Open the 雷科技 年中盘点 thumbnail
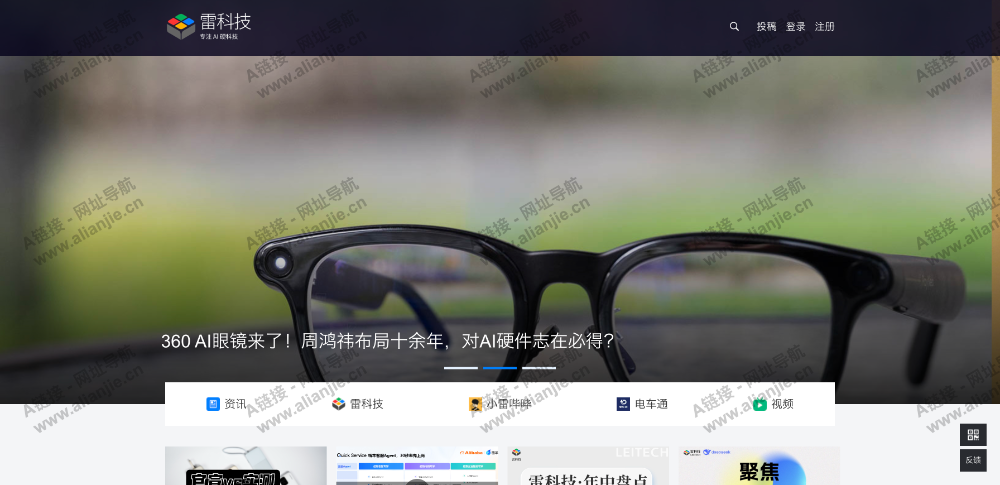 [x=588, y=466]
